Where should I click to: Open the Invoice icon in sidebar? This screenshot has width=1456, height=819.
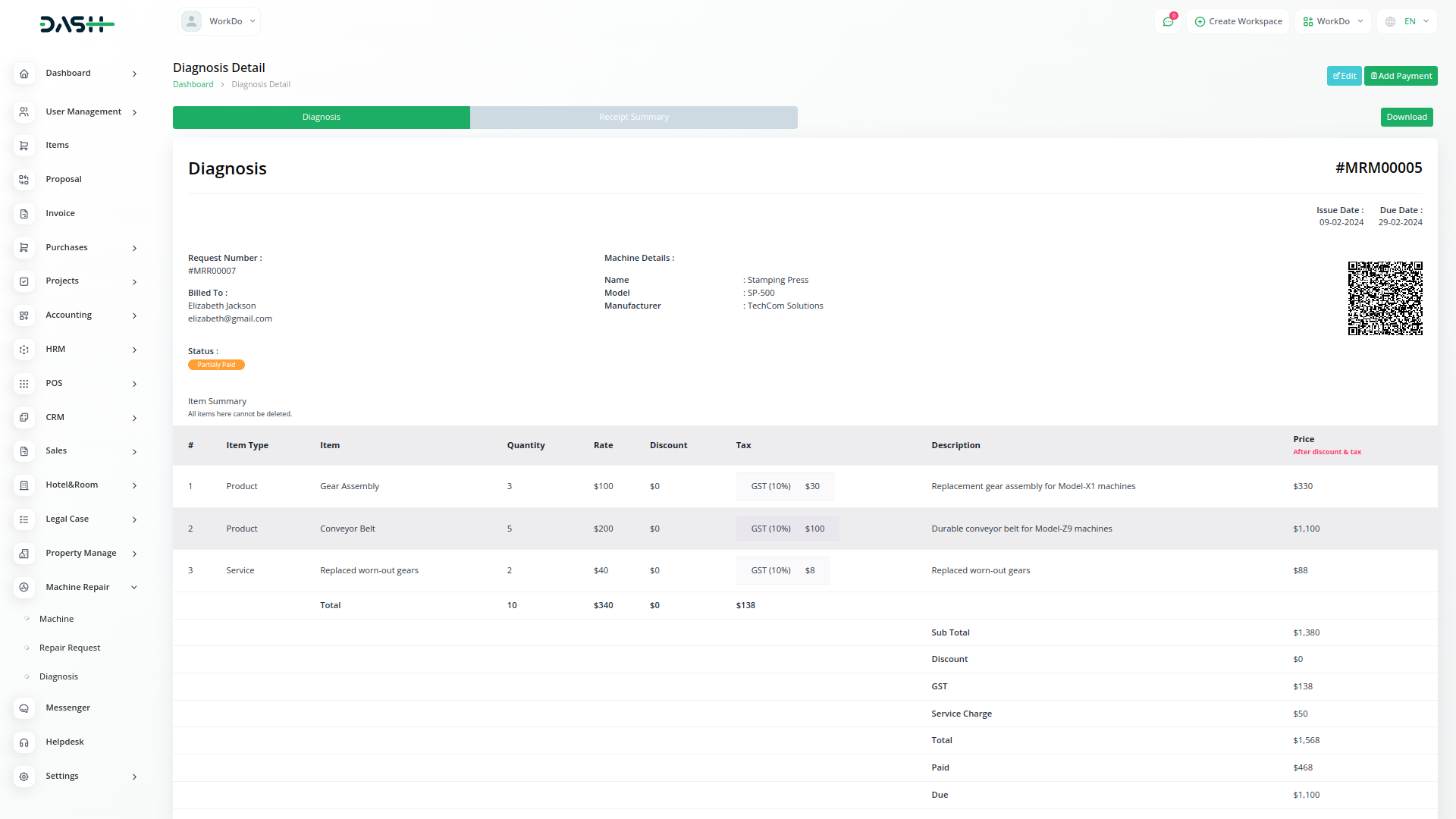point(24,214)
